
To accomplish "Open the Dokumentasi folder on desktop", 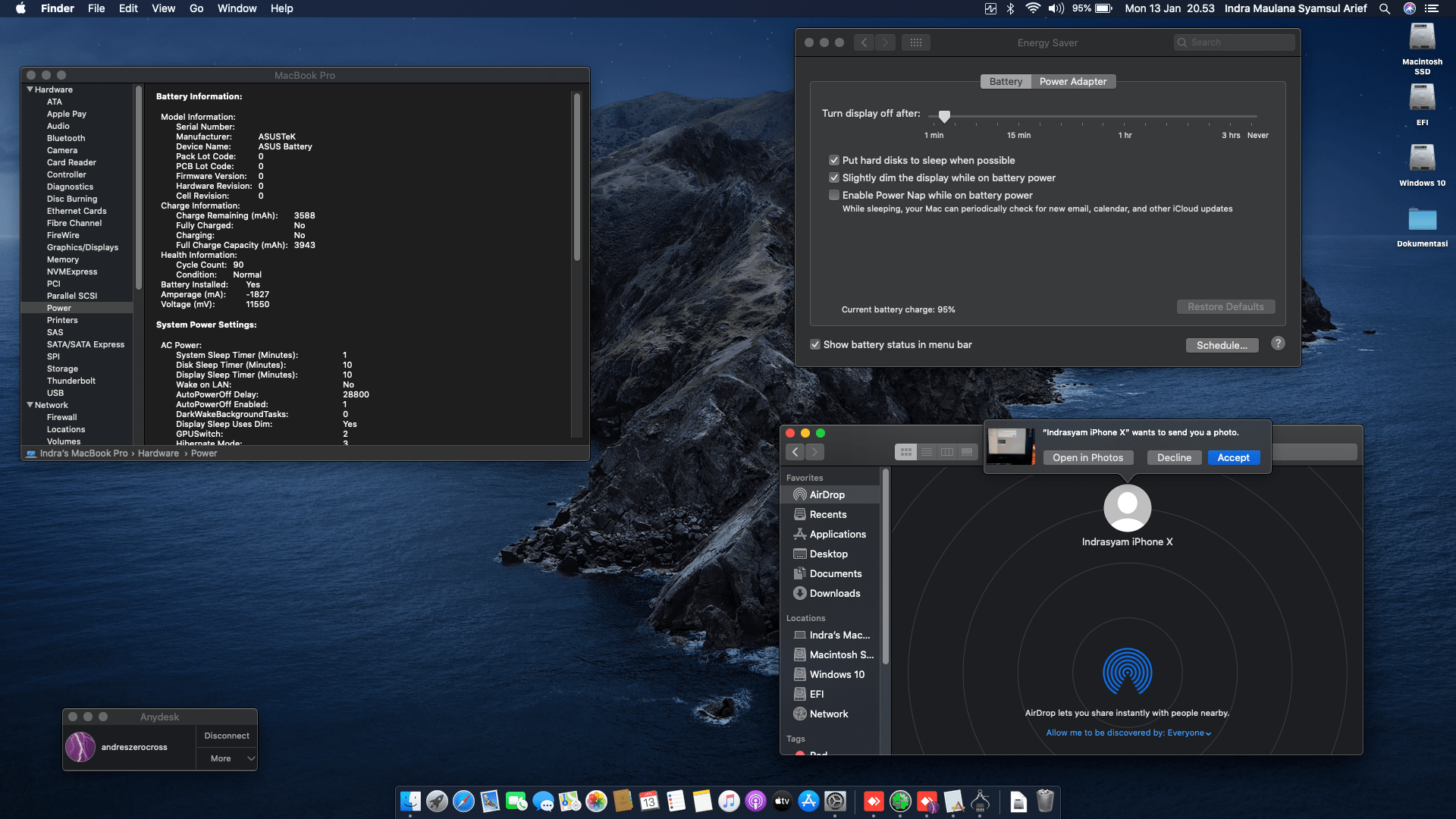I will coord(1422,220).
